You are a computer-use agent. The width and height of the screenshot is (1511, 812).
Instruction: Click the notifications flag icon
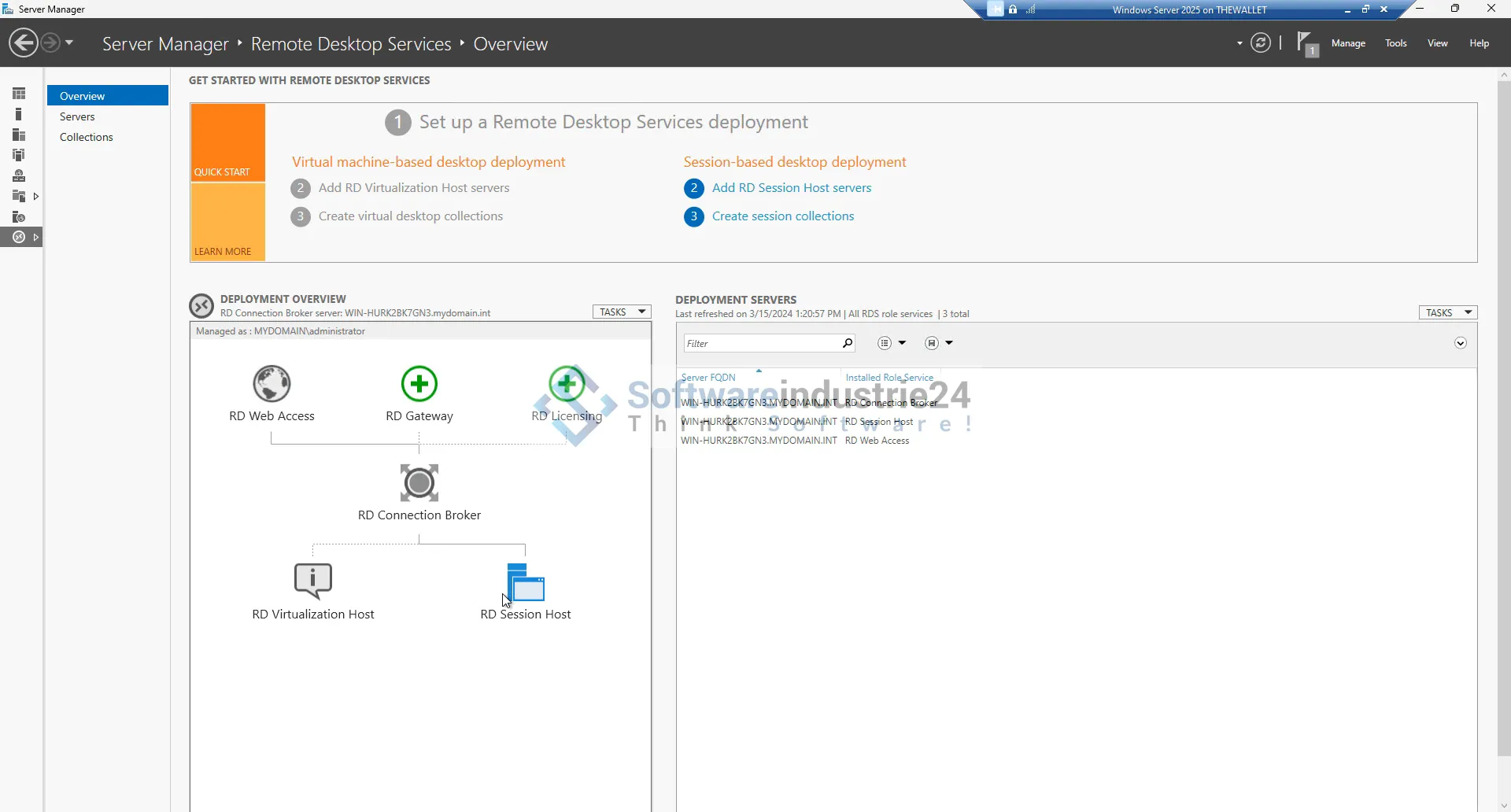click(x=1306, y=43)
